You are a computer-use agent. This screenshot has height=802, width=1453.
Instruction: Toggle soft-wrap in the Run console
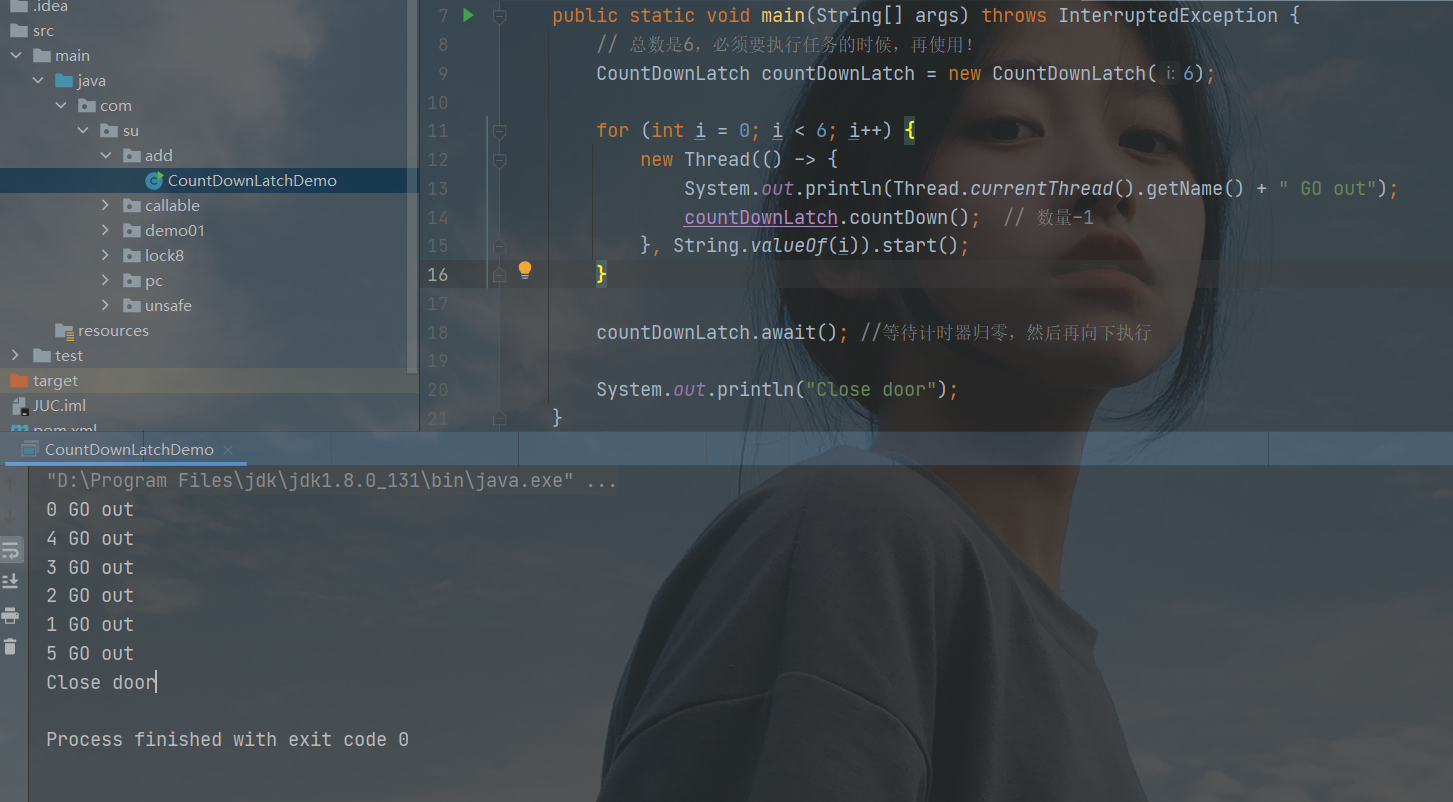(x=10, y=550)
